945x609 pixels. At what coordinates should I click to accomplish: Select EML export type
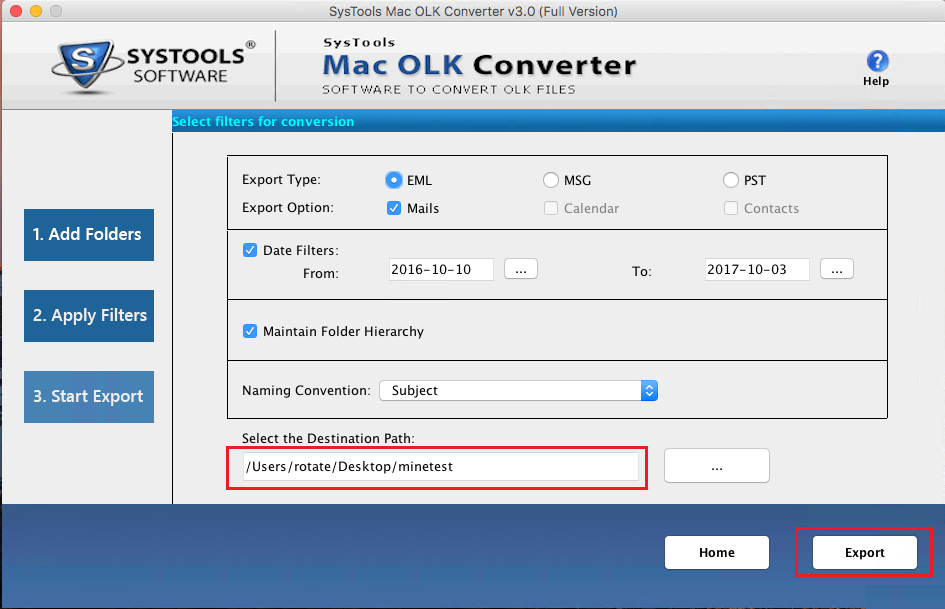tap(394, 180)
